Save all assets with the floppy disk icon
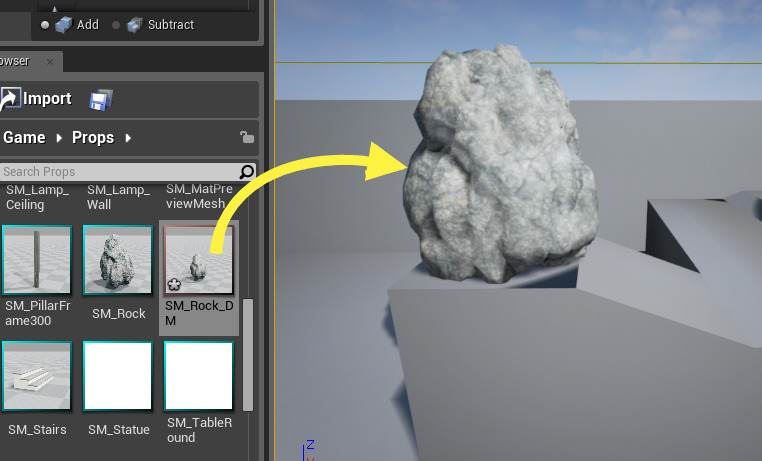This screenshot has height=461, width=762. (x=101, y=100)
